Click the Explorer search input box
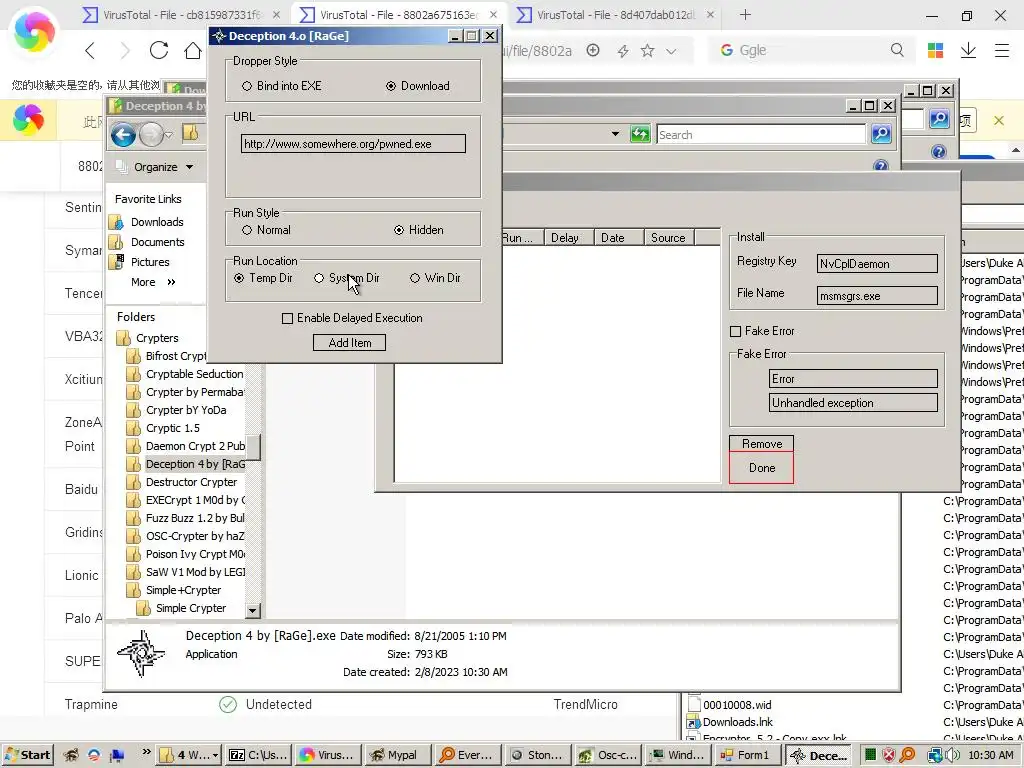Image resolution: width=1024 pixels, height=768 pixels. pos(761,135)
